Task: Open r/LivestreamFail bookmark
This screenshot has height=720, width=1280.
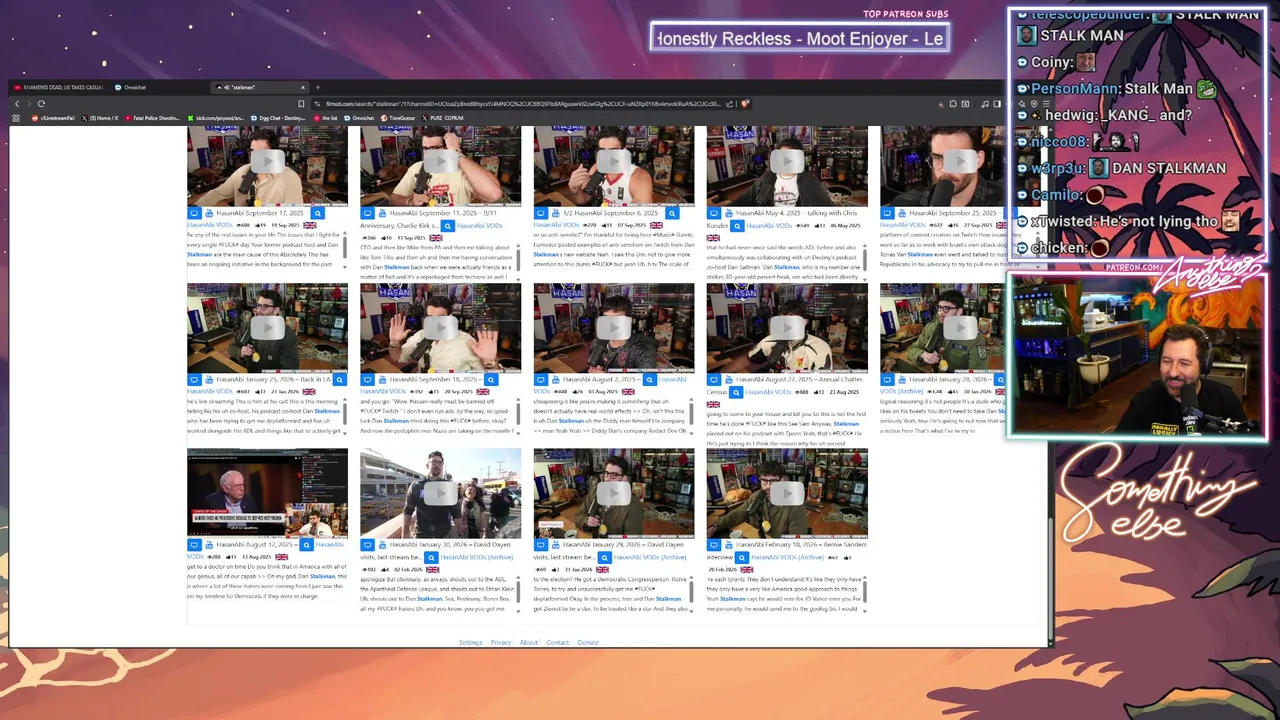Action: (x=54, y=118)
